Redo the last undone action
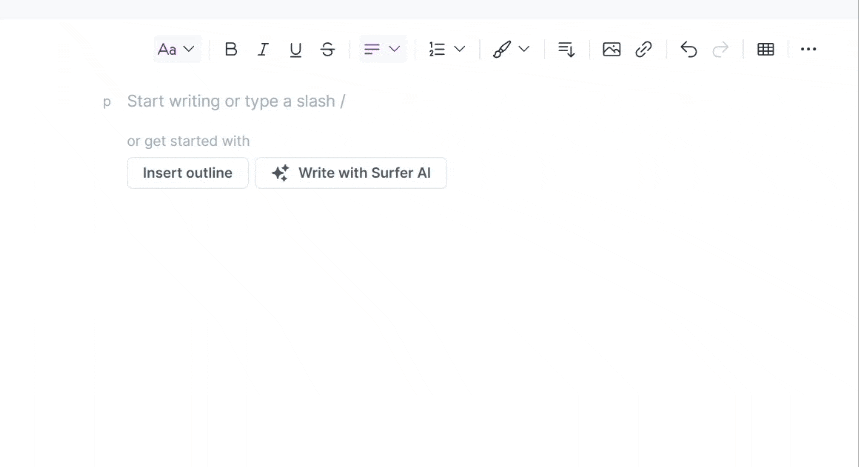 point(720,49)
